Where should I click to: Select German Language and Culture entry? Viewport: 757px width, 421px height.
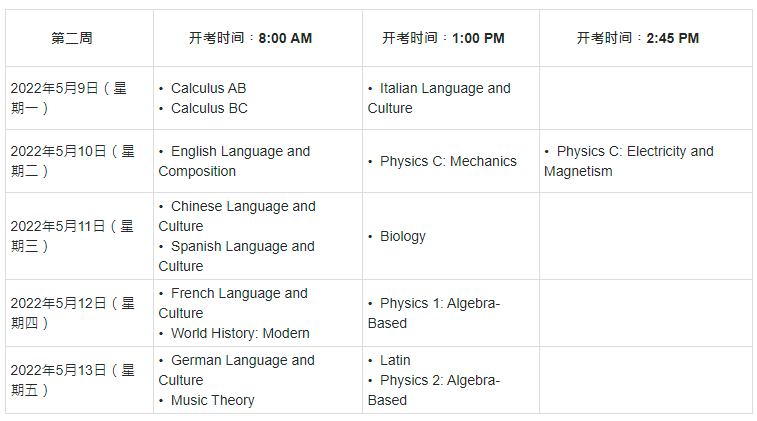(237, 370)
